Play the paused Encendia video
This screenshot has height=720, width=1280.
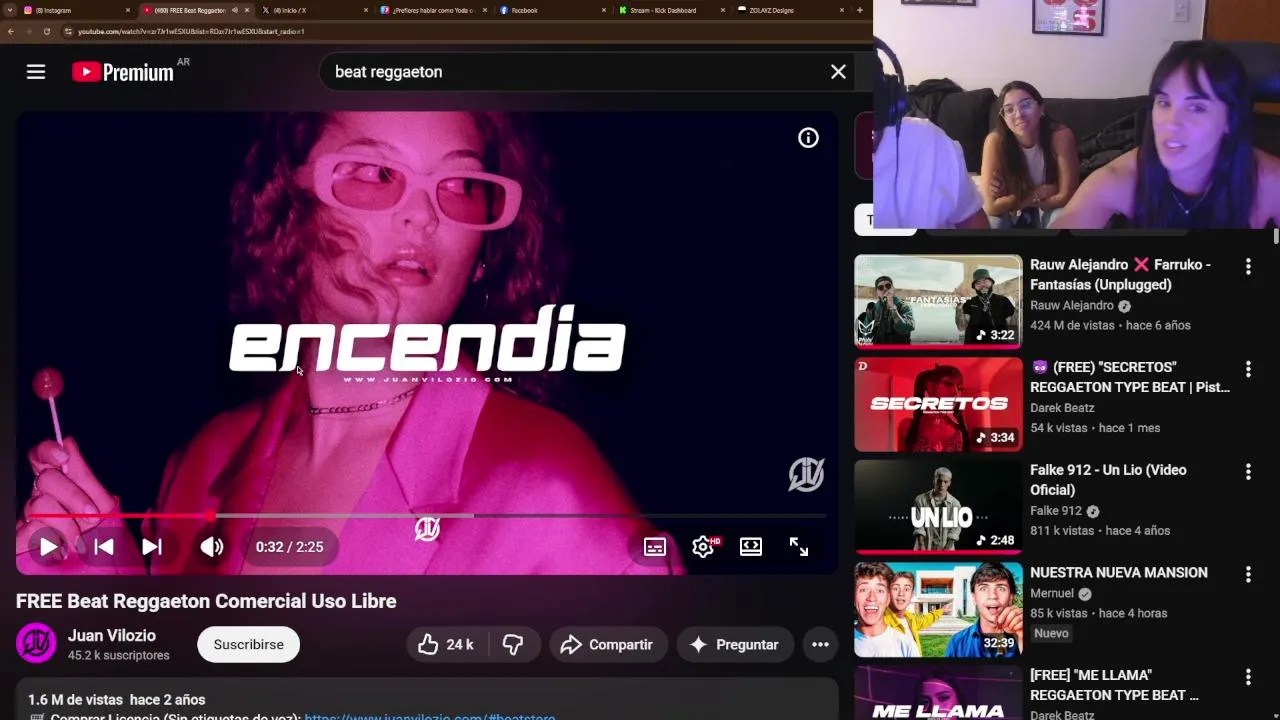pos(48,547)
